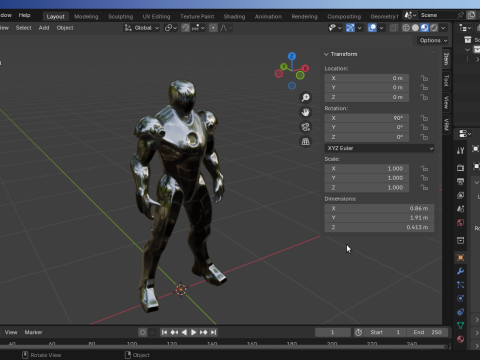Select rendered viewport shading

click(x=434, y=28)
